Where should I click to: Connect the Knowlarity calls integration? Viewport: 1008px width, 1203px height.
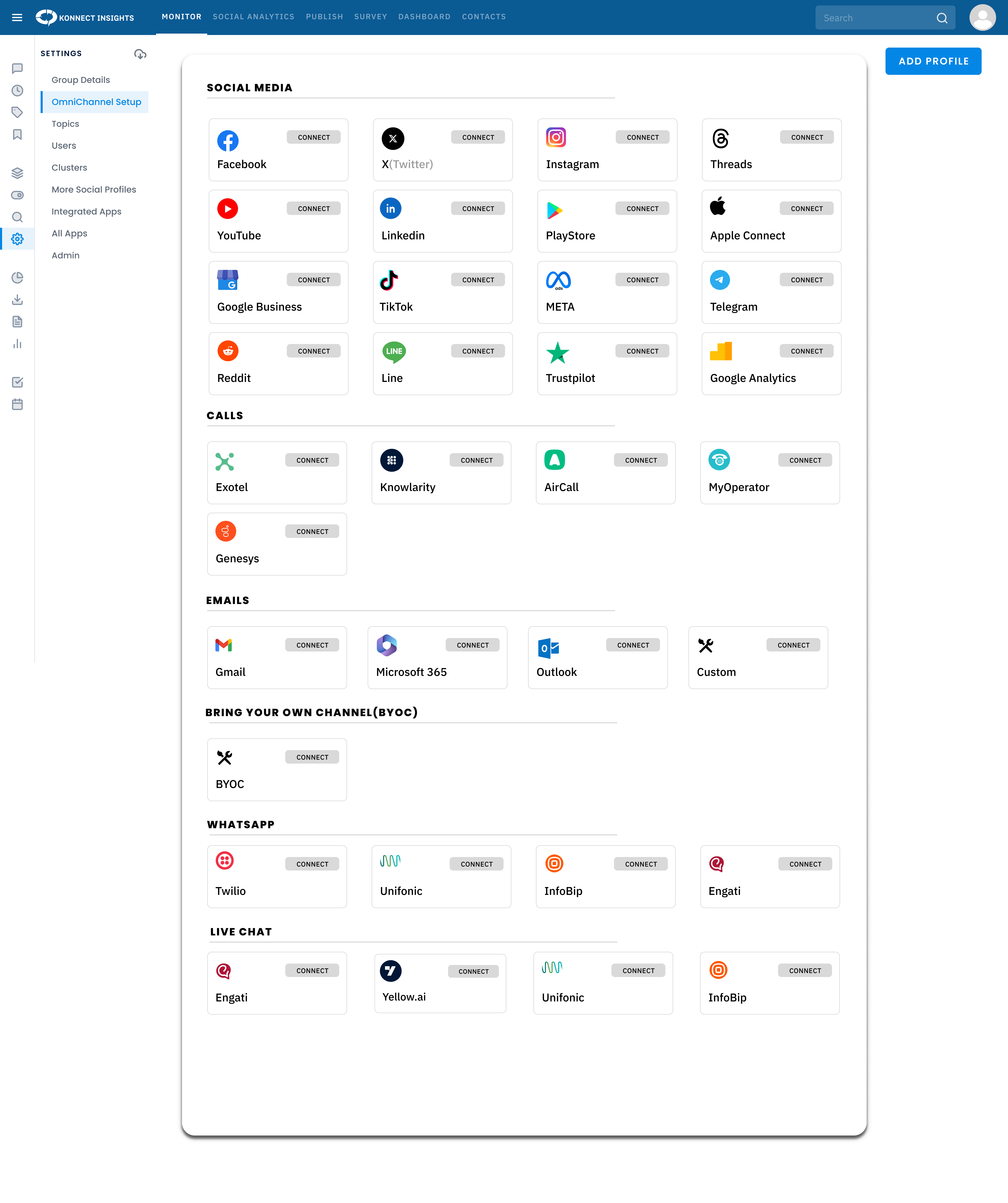477,460
